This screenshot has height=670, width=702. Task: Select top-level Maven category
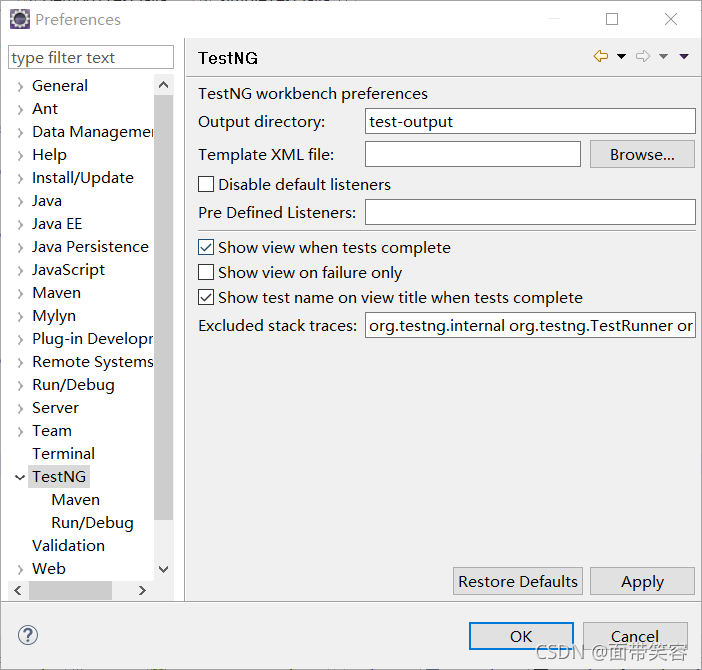pyautogui.click(x=56, y=293)
